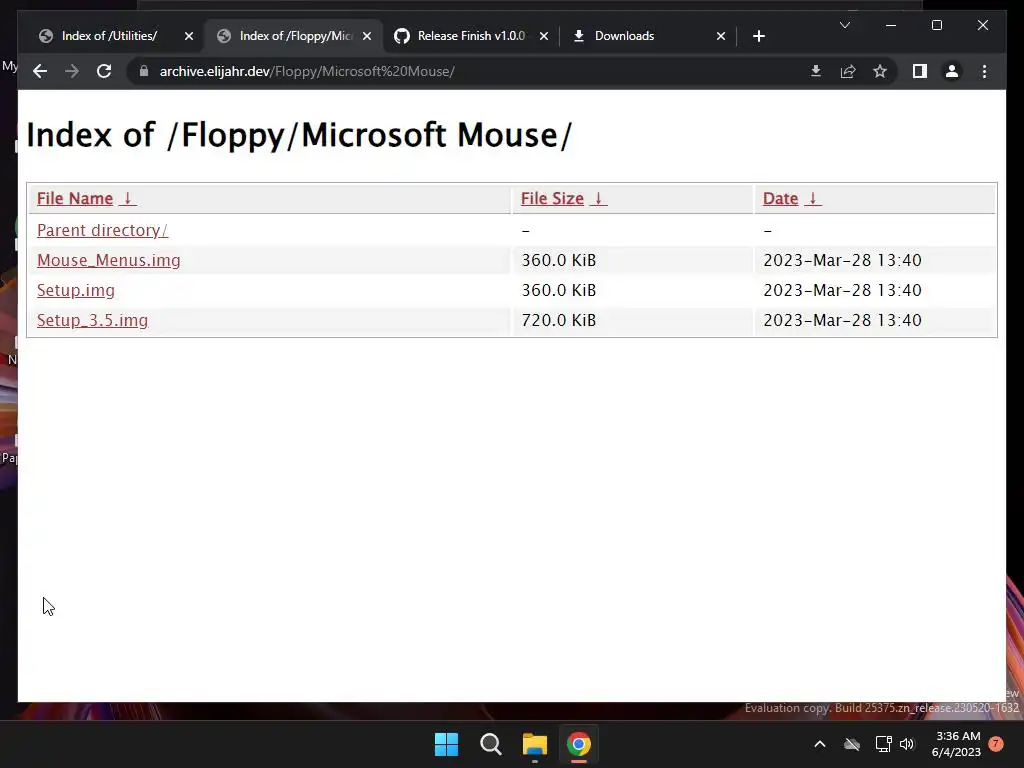The width and height of the screenshot is (1024, 768).
Task: Download Mouse_Menus.img
Action: 108,261
